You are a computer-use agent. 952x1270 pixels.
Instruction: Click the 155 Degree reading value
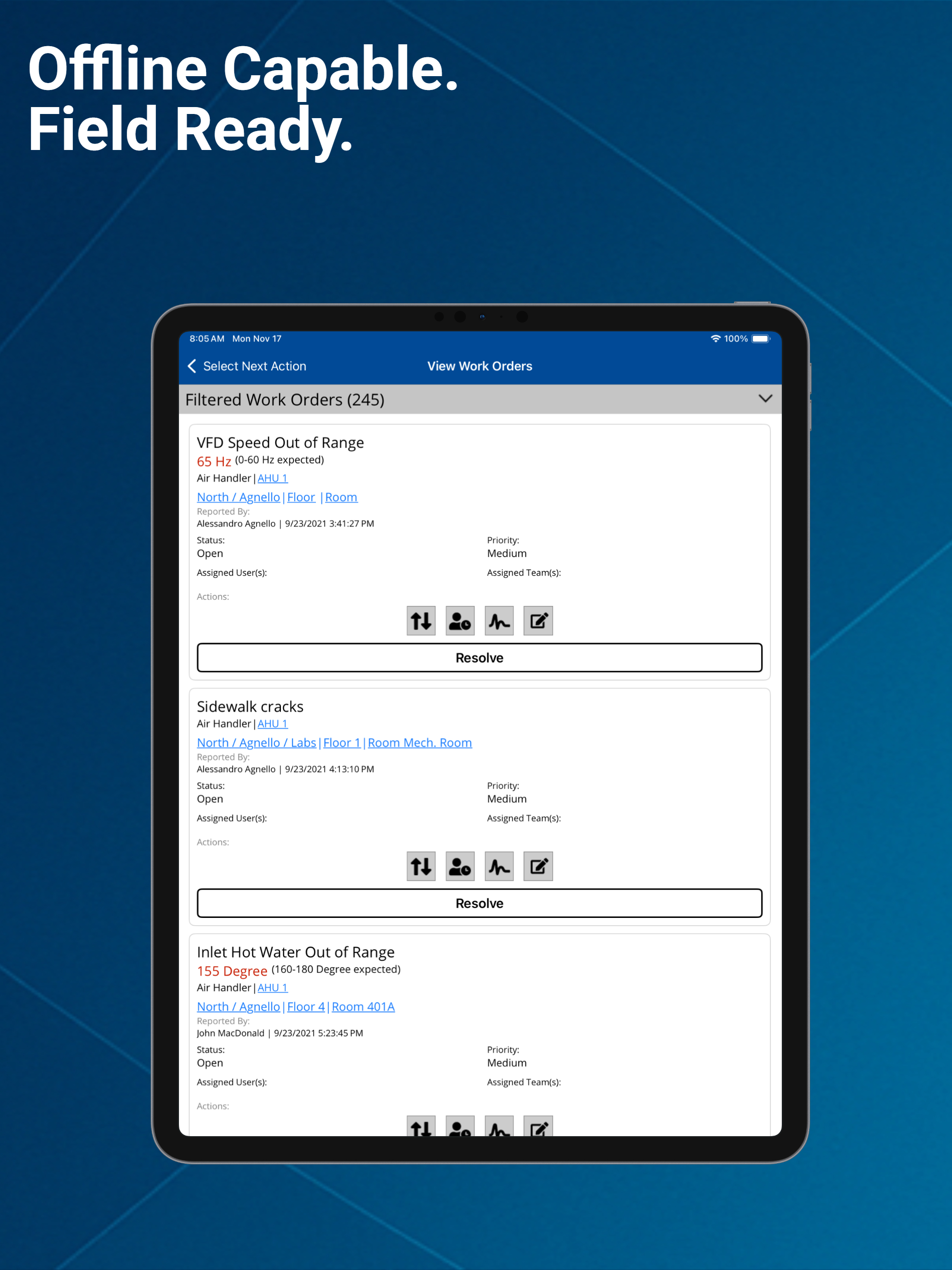(x=232, y=971)
